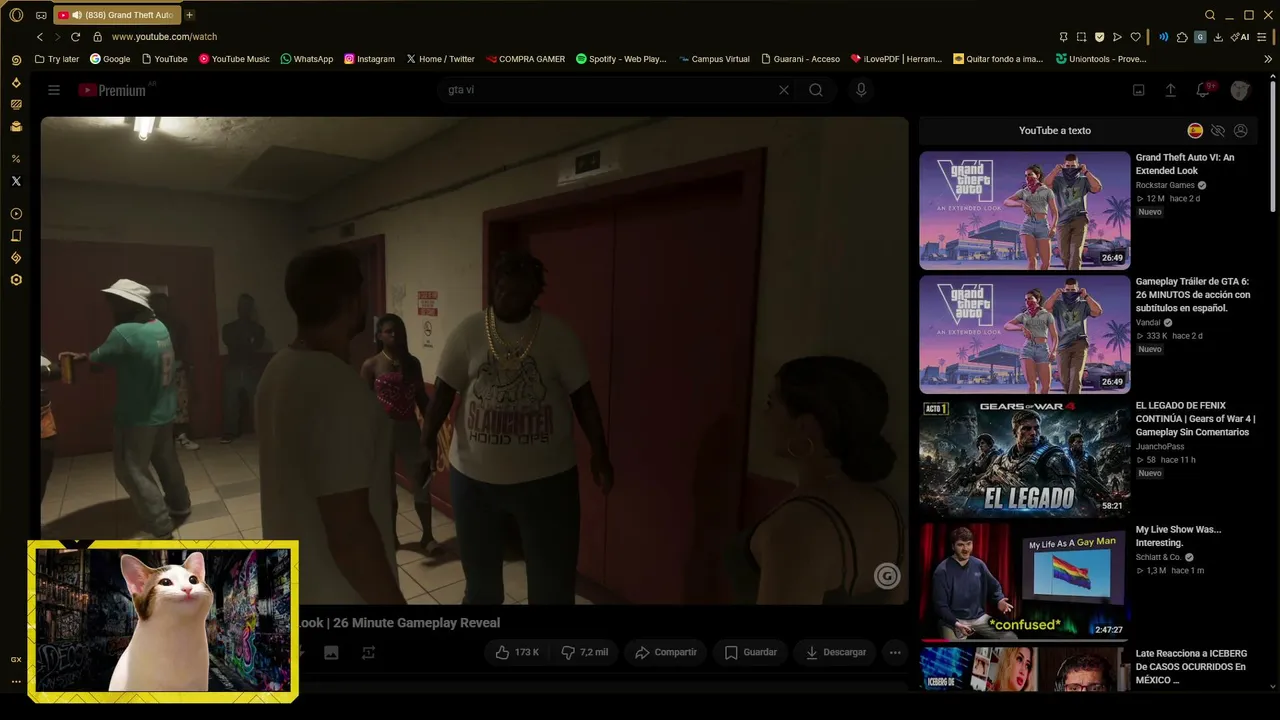Screen dimensions: 1280x720
Task: Open the account icon in YouTube a texto panel
Action: pyautogui.click(x=1241, y=131)
